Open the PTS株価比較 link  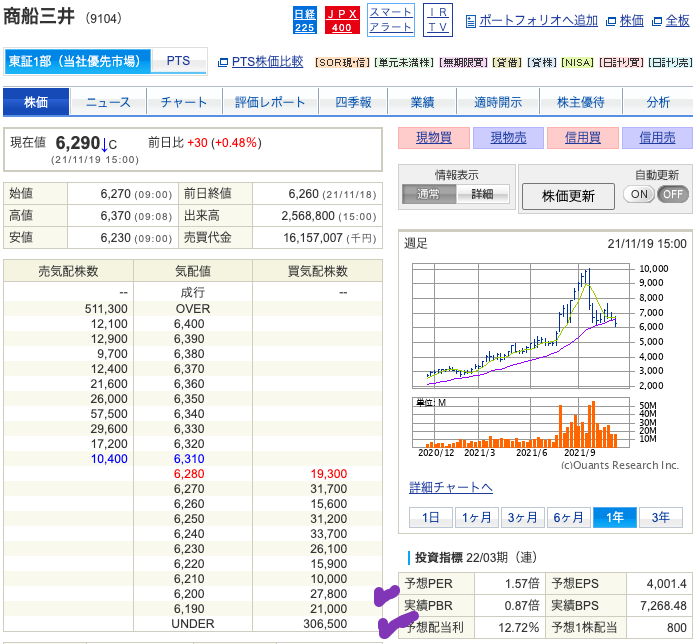(267, 61)
